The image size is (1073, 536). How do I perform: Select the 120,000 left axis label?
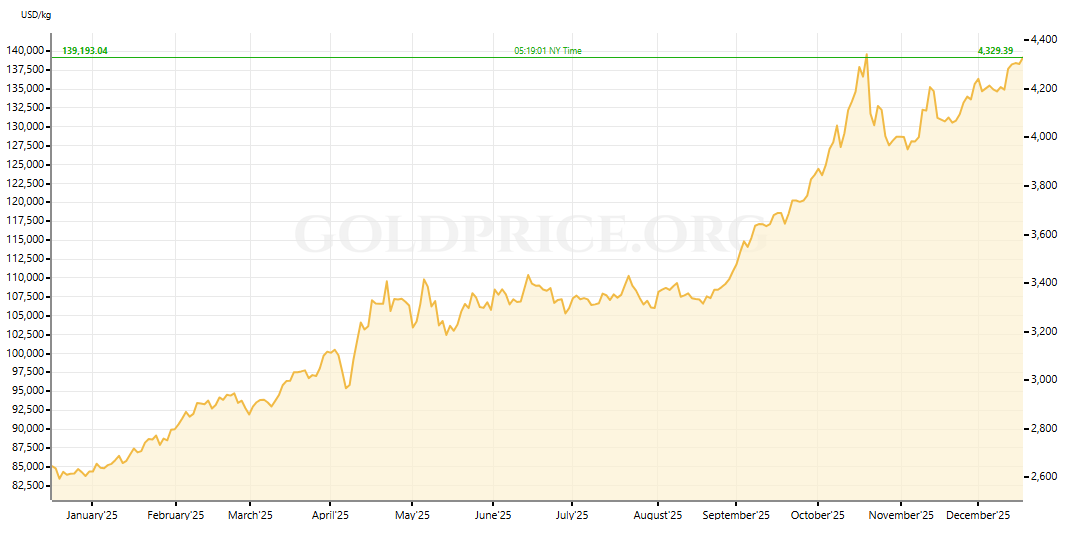click(25, 202)
